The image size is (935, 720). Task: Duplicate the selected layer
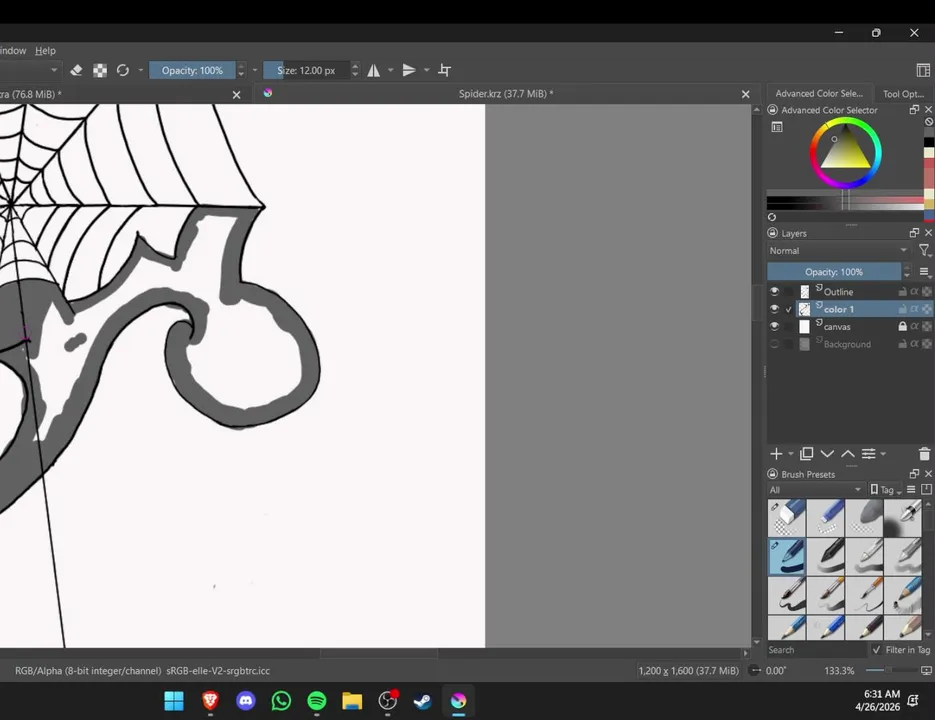click(807, 454)
